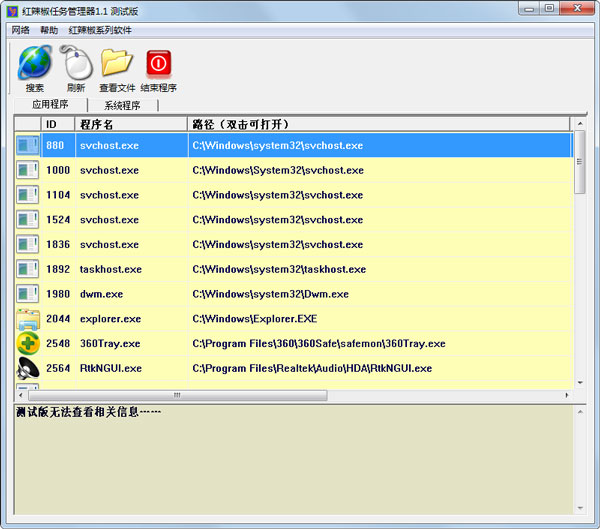Open the 网络 (Network) menu
The height and width of the screenshot is (529, 600).
point(20,30)
